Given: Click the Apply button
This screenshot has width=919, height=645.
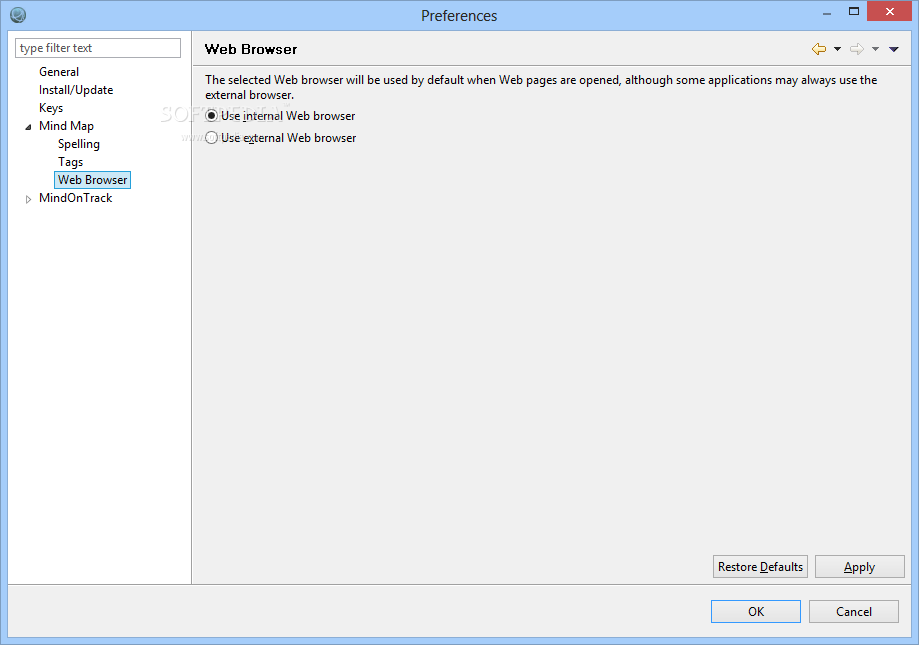Looking at the screenshot, I should click(859, 566).
